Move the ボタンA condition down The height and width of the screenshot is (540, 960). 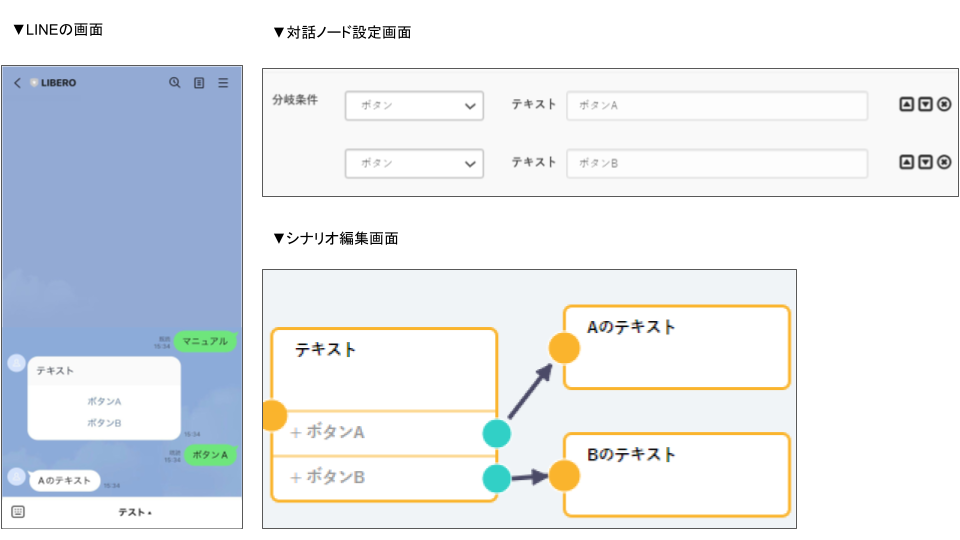tap(925, 105)
